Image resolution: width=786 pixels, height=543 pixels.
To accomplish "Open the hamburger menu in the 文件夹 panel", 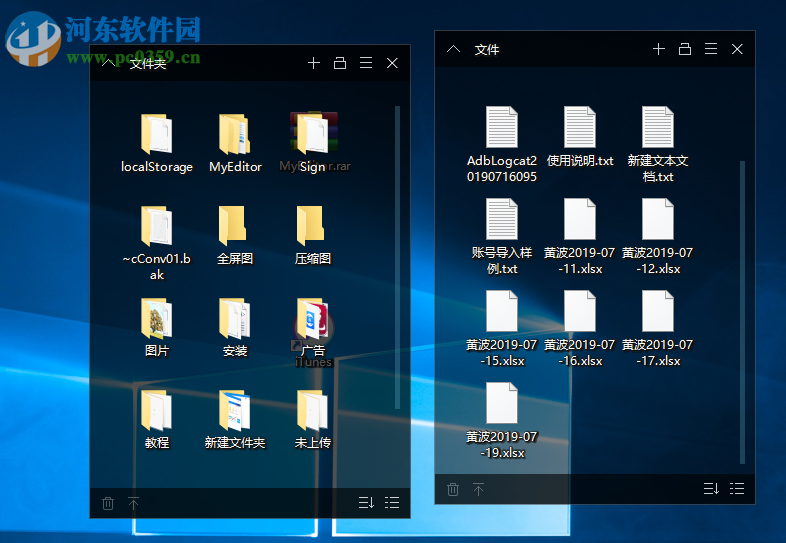I will click(x=366, y=63).
